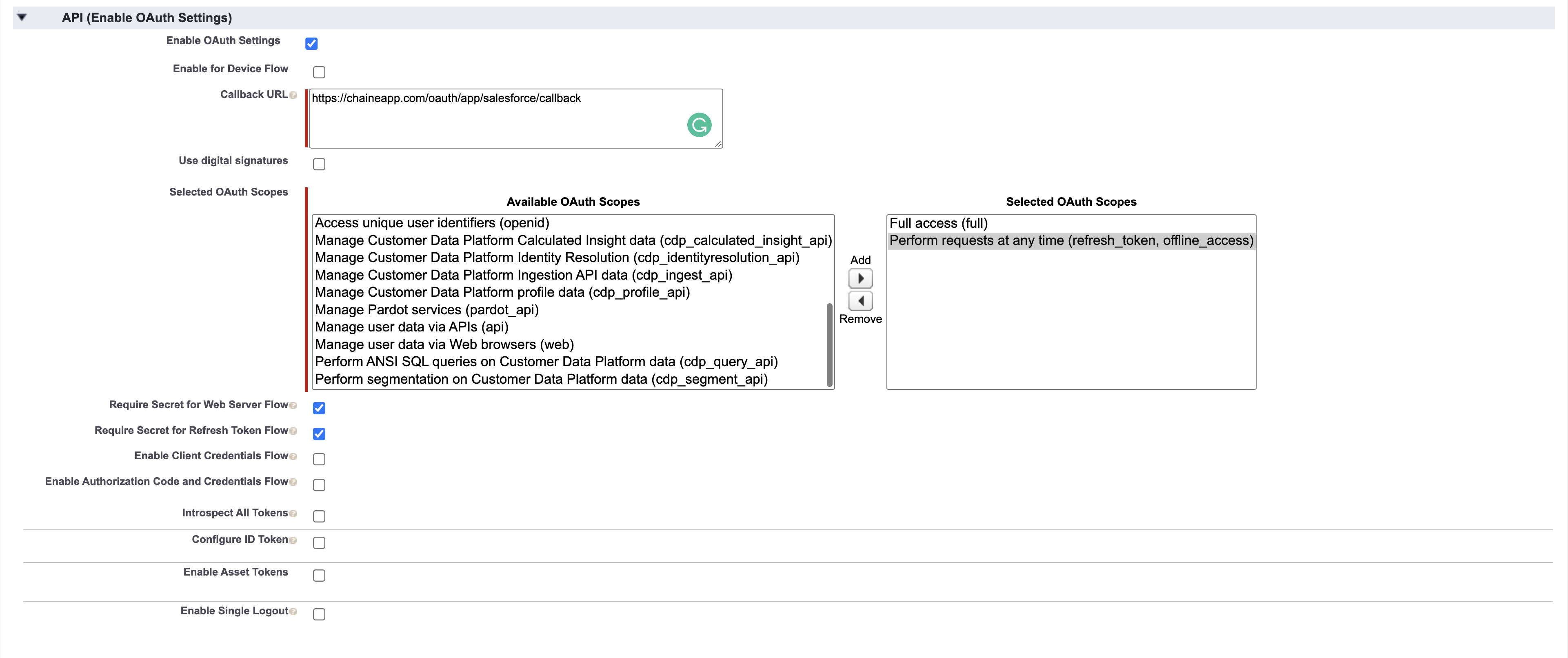Viewport: 1568px width, 658px height.
Task: Click the Add scope arrow button
Action: (x=860, y=279)
